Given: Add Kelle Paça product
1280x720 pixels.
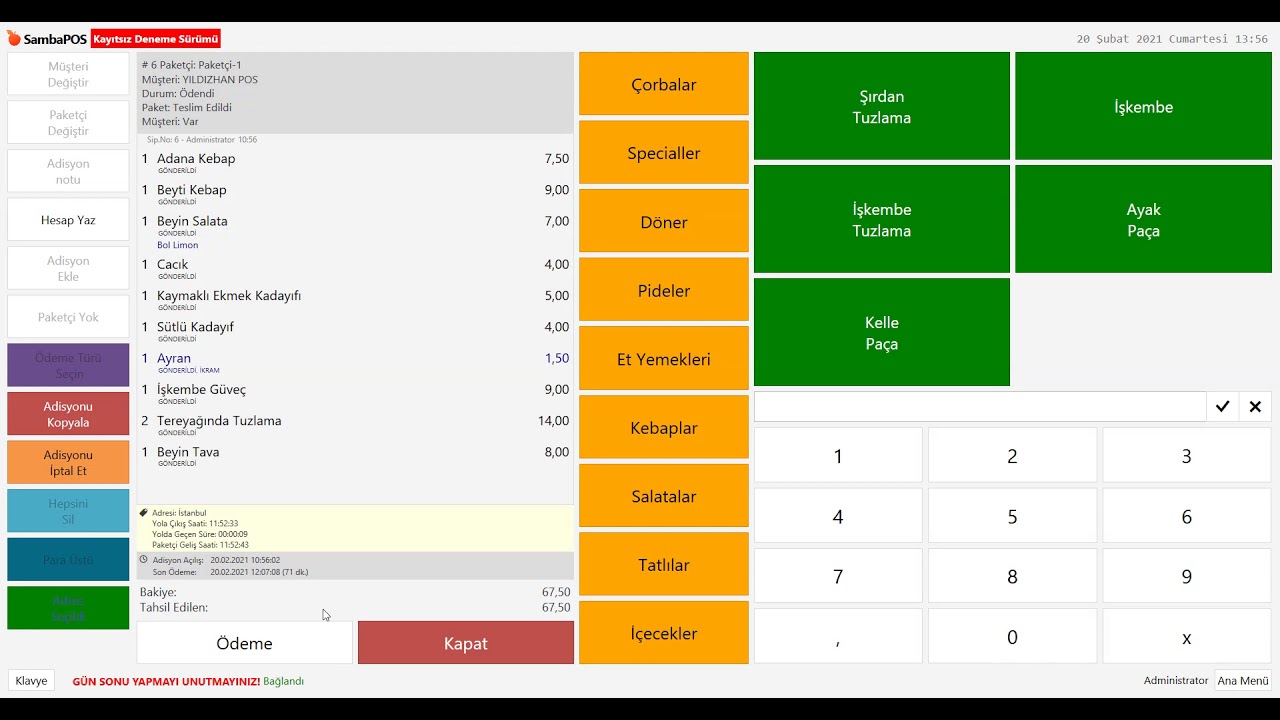Looking at the screenshot, I should point(881,333).
